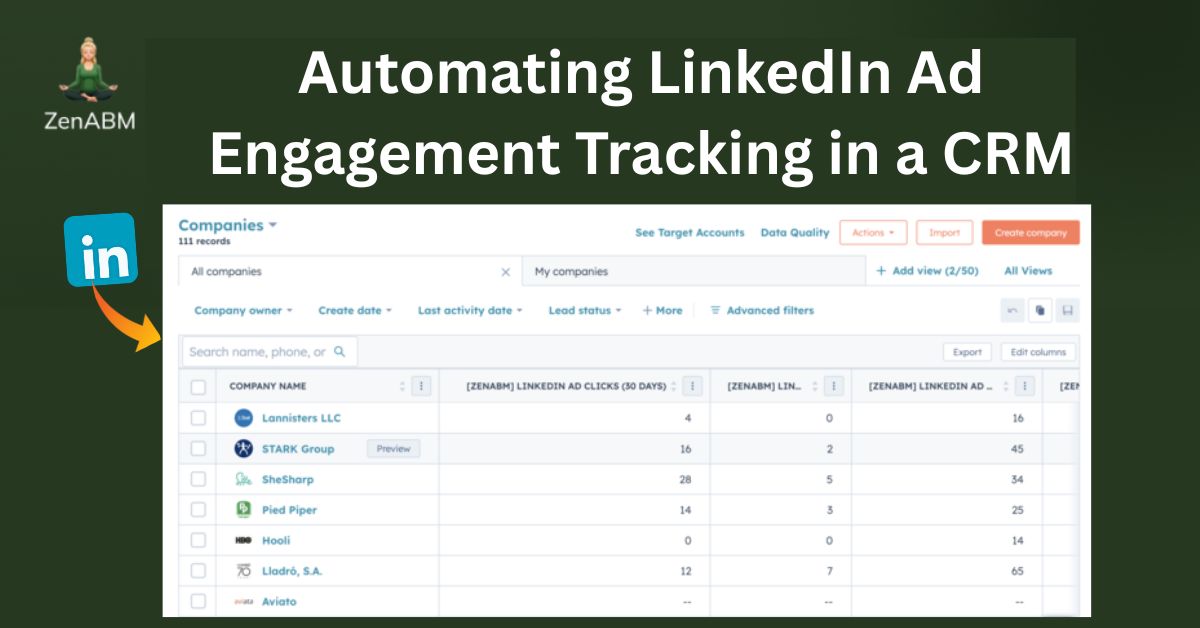1200x628 pixels.
Task: Open the Lead status filter dropdown
Action: [585, 311]
